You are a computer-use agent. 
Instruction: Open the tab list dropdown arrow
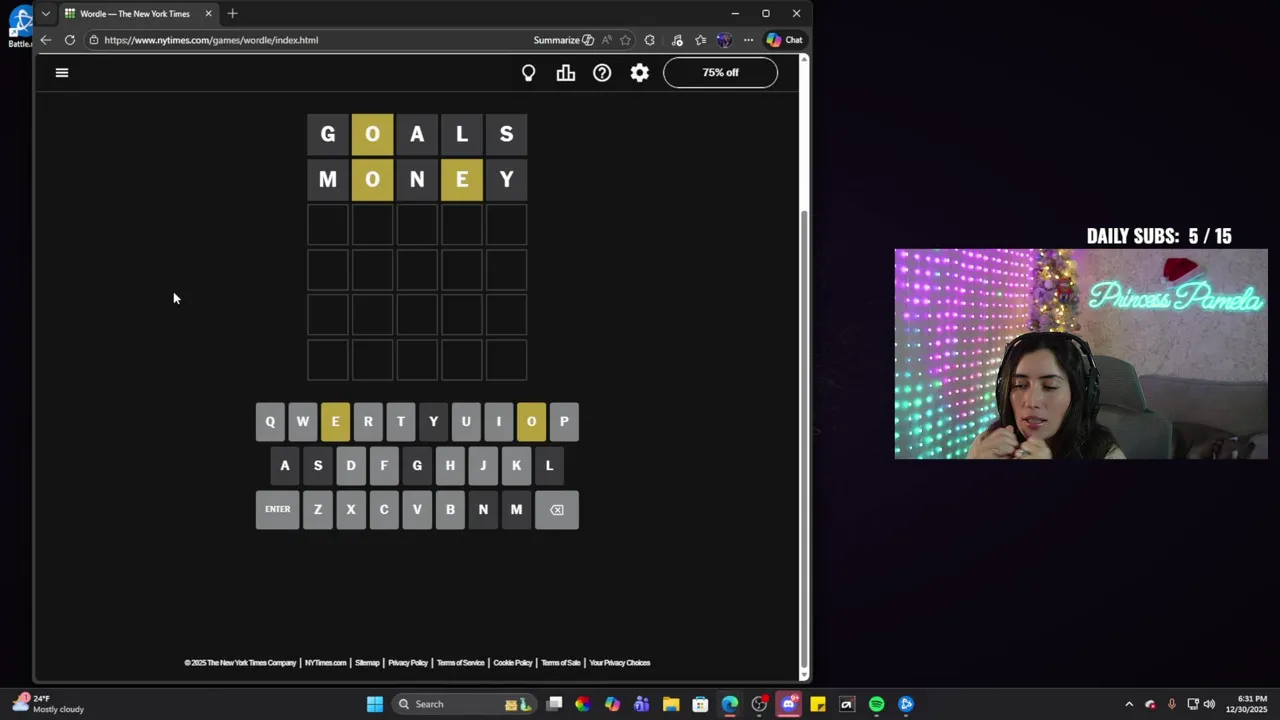coord(46,14)
